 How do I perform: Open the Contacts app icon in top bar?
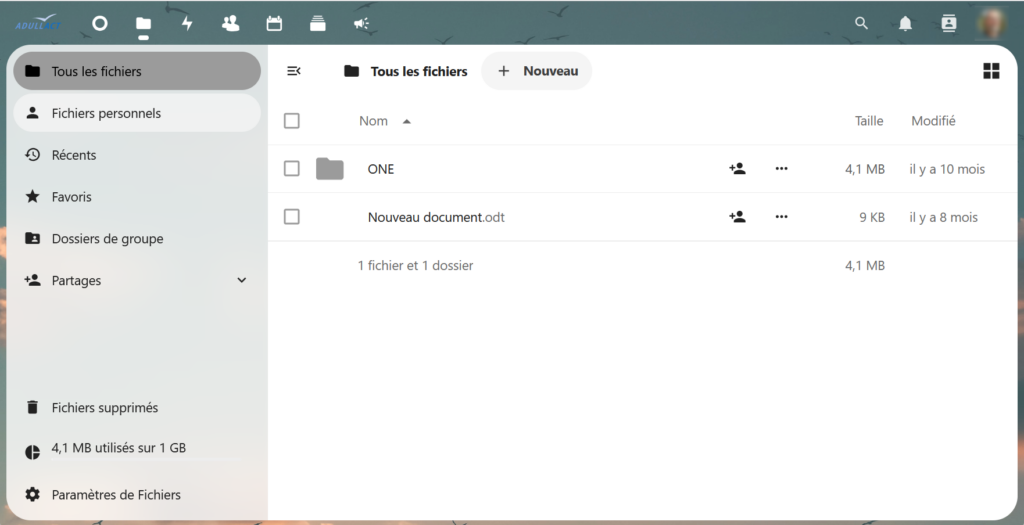(231, 24)
